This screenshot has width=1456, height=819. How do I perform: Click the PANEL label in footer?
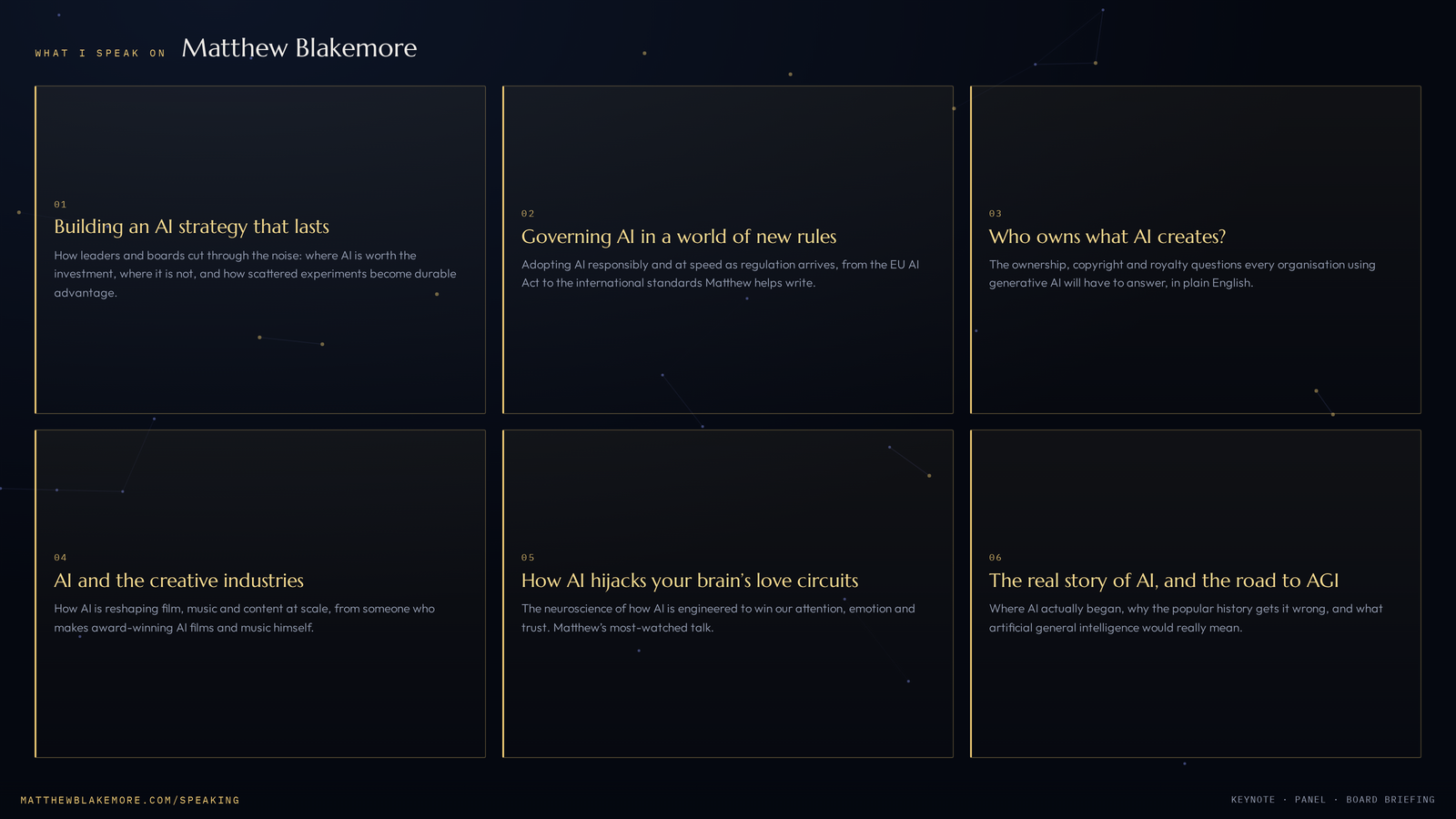(x=1310, y=800)
